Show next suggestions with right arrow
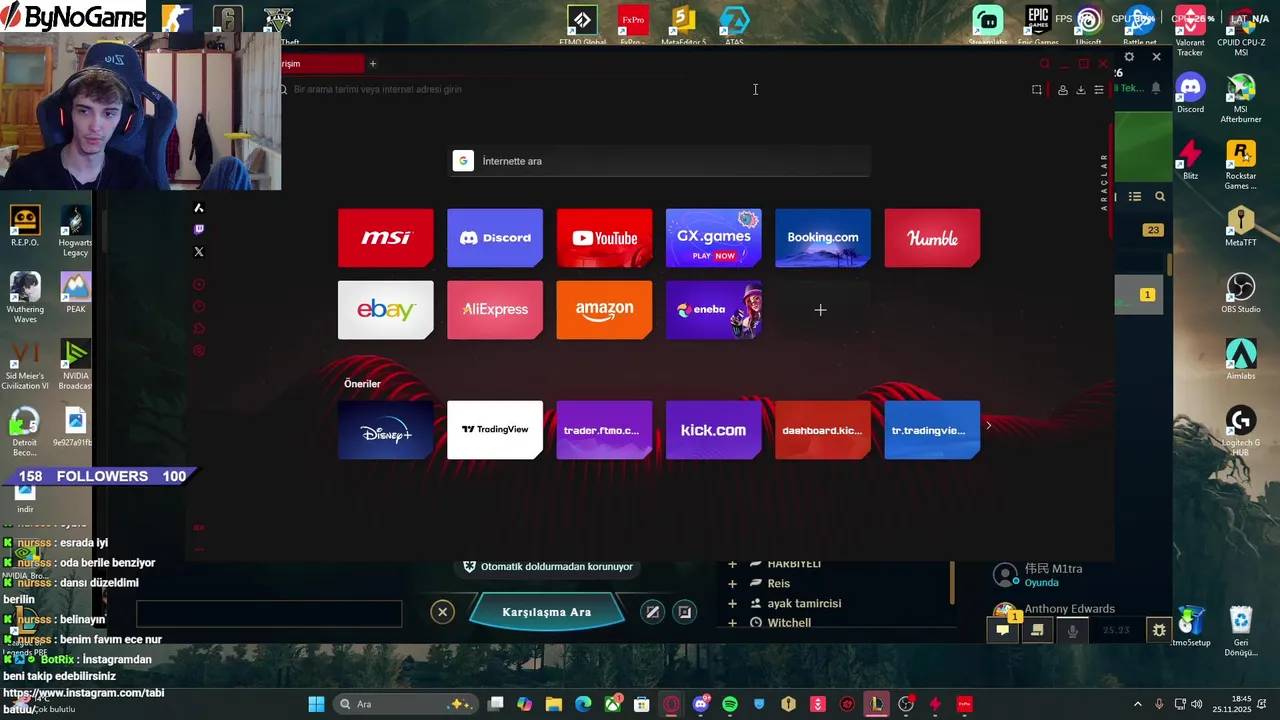Viewport: 1280px width, 720px height. coord(989,426)
